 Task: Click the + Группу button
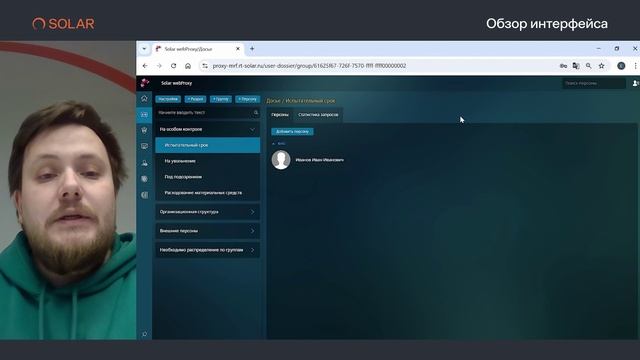(221, 99)
